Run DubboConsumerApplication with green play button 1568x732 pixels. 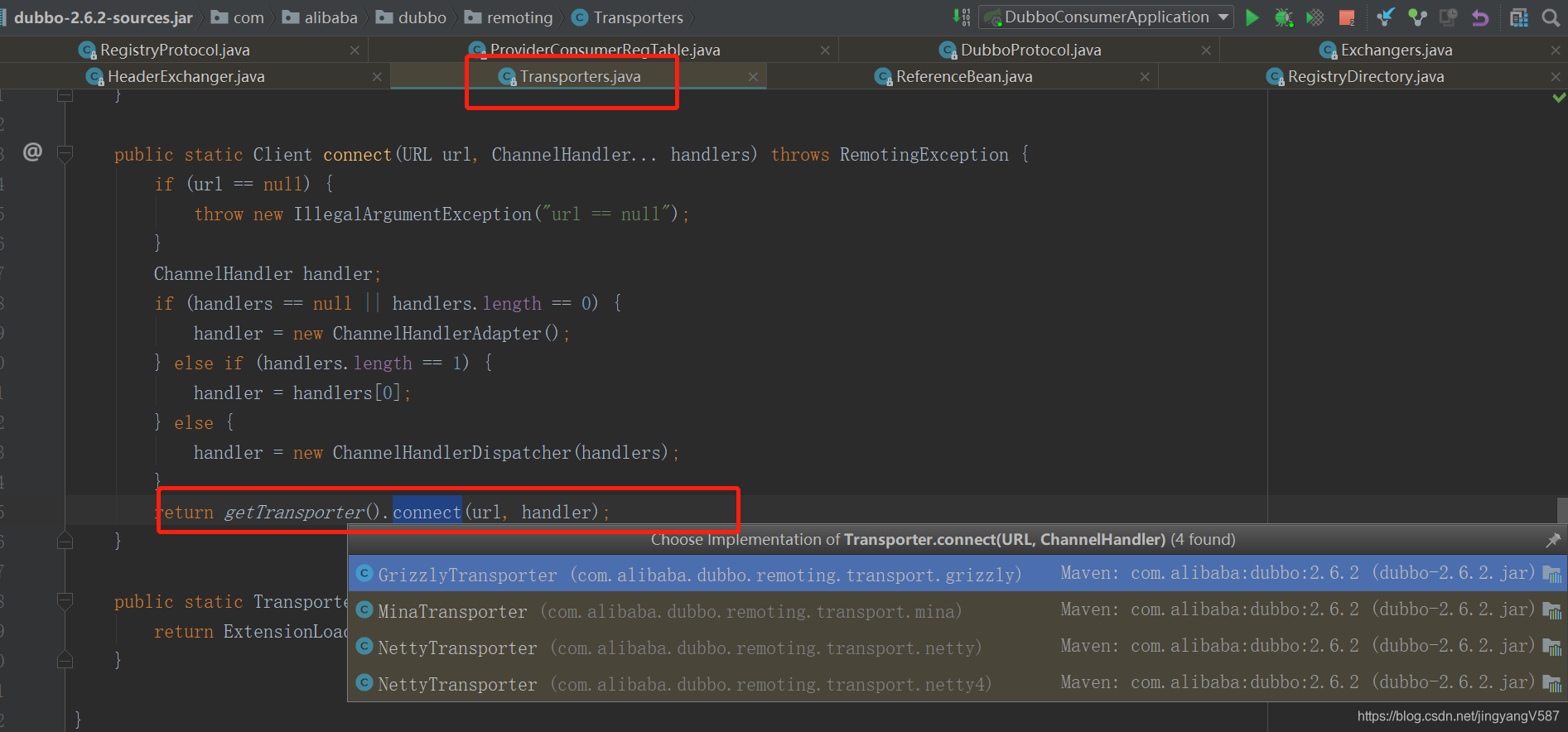(1252, 17)
